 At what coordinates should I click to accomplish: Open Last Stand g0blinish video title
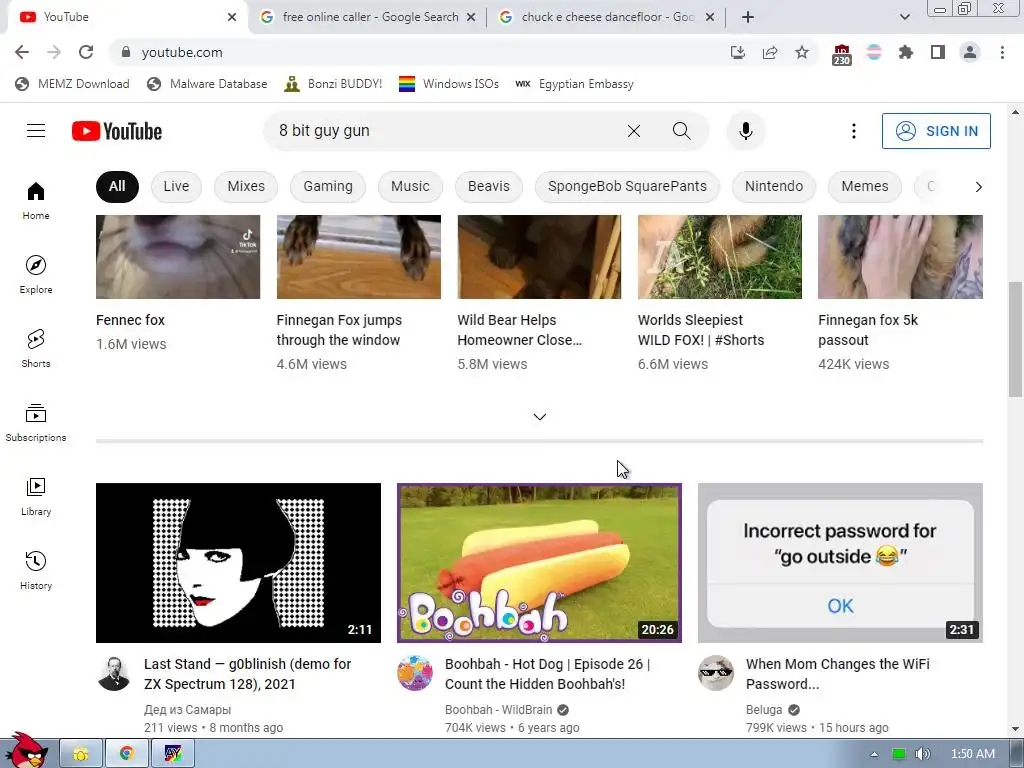coord(248,674)
